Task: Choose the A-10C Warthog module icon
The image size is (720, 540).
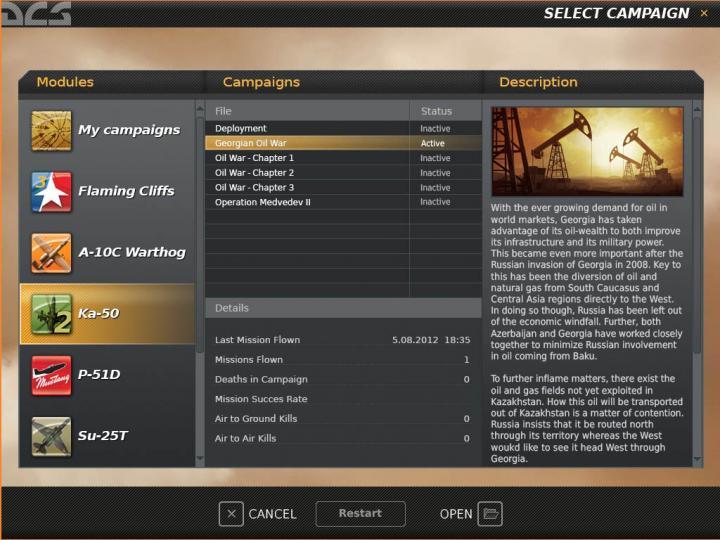Action: coord(51,253)
